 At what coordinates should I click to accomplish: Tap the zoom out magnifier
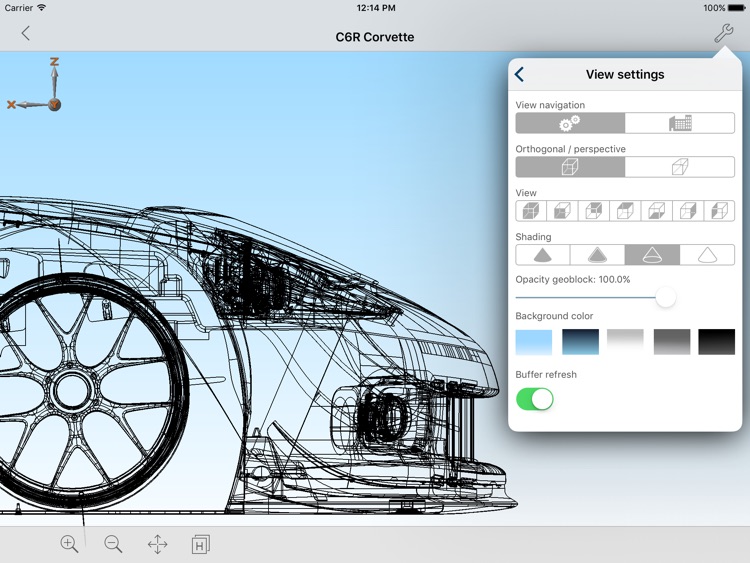113,544
